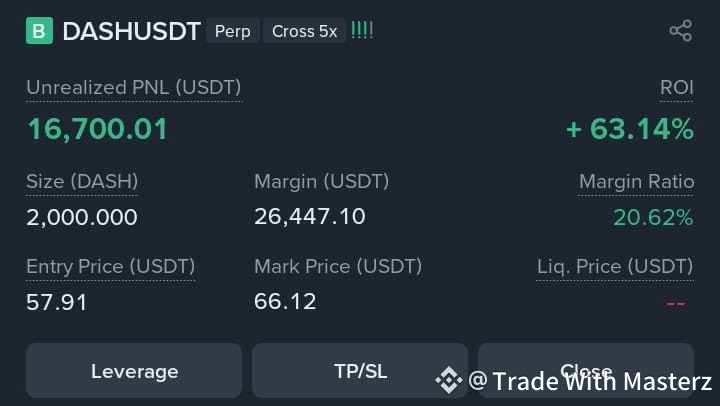Open the DASHUSDT symbol title

click(132, 31)
